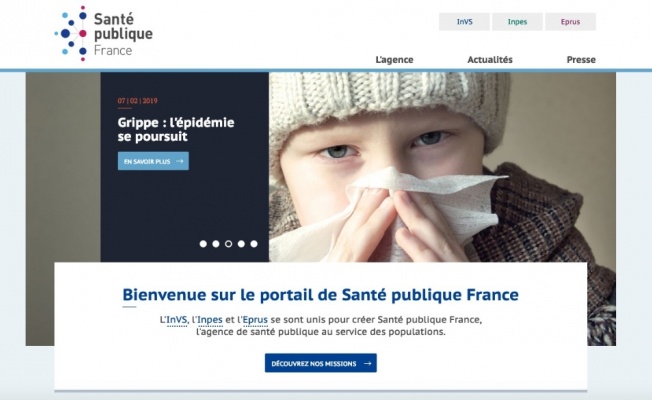The width and height of the screenshot is (652, 400).
Task: Open the Eprus site button
Action: click(570, 22)
